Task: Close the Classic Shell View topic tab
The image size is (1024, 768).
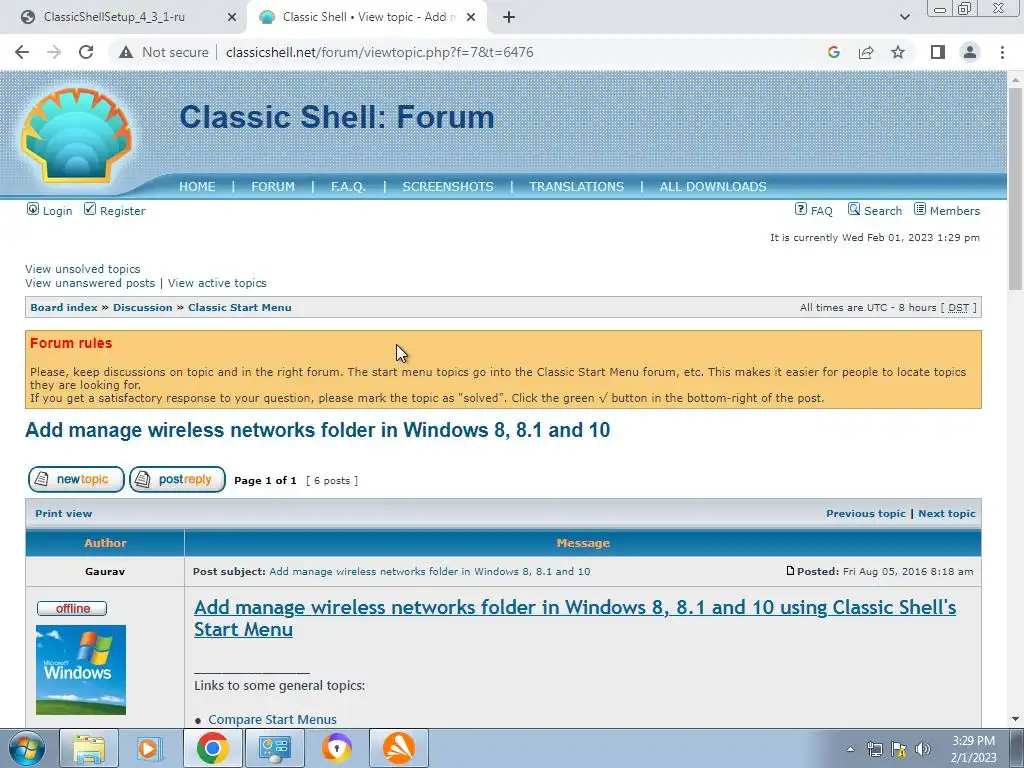Action: 471,18
